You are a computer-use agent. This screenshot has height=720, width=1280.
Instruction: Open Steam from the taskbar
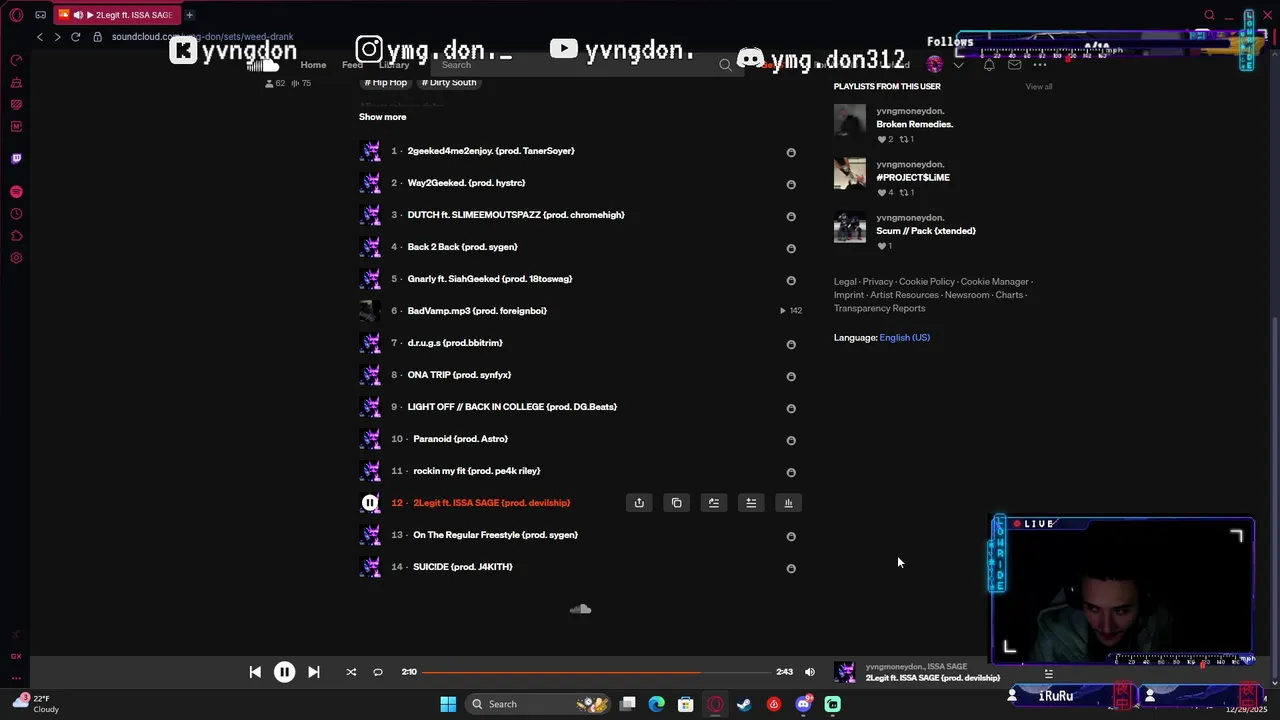(x=744, y=704)
